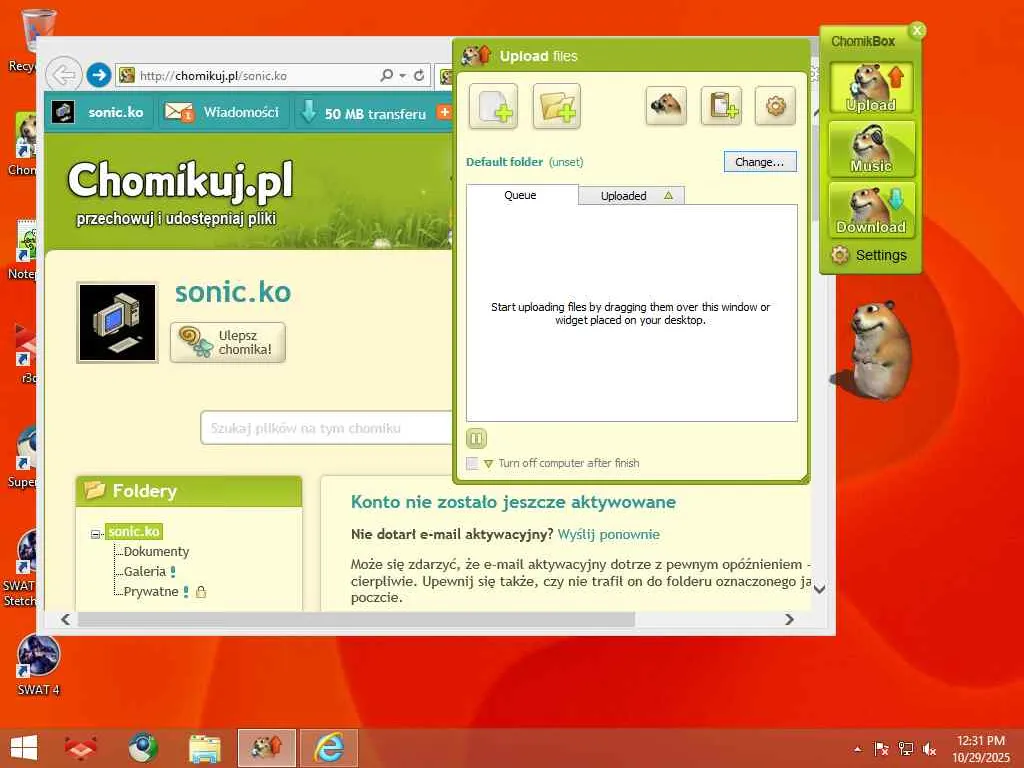Screen dimensions: 1024x768
Task: Click the refresh page icon
Action: click(x=419, y=75)
